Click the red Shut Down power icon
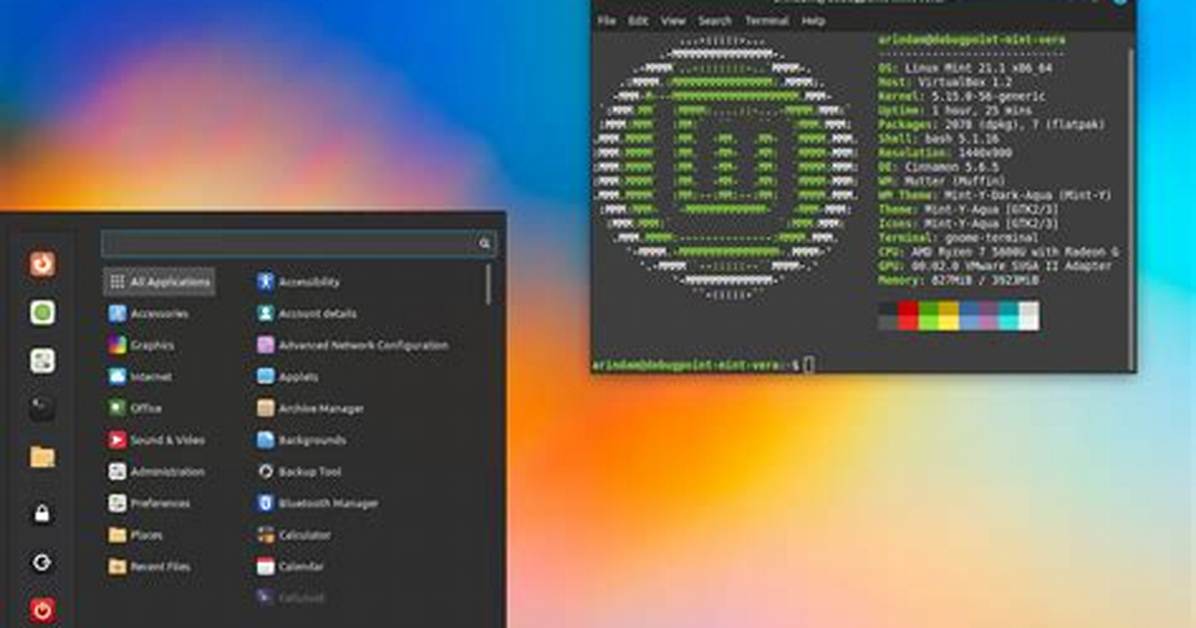Viewport: 1196px width, 628px height. tap(42, 610)
